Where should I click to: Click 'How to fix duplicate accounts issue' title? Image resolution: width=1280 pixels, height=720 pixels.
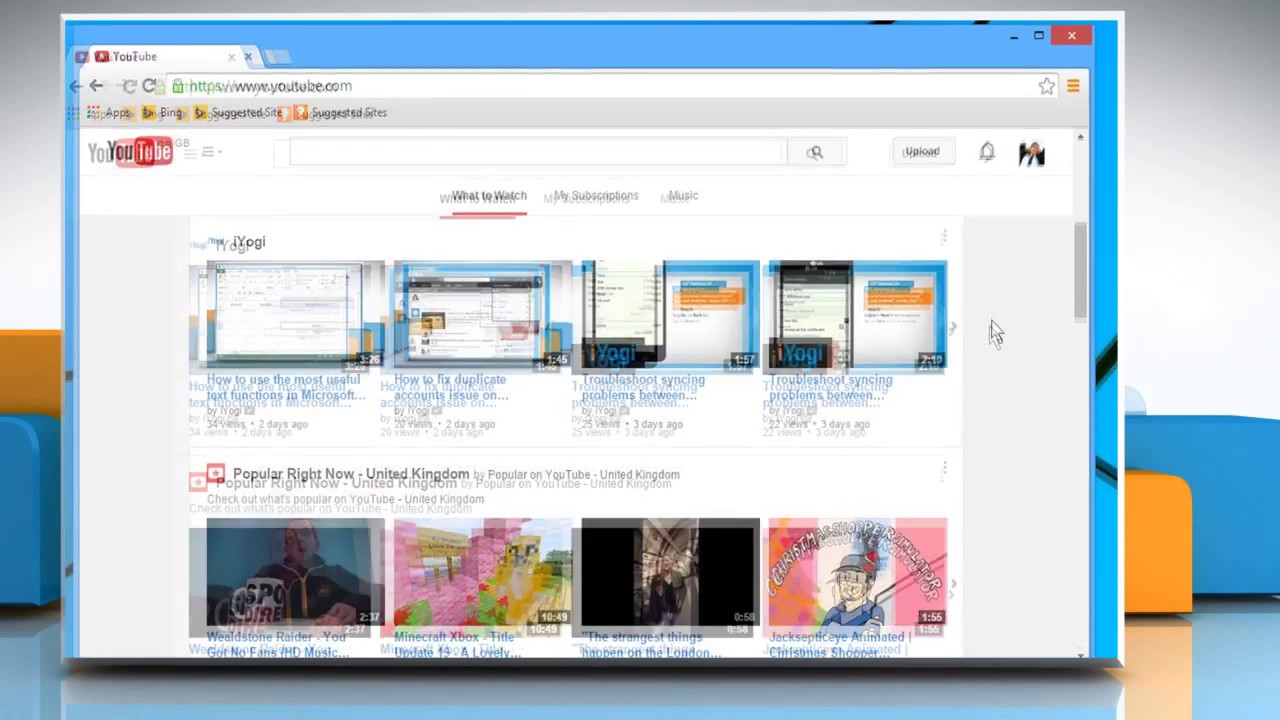[451, 387]
